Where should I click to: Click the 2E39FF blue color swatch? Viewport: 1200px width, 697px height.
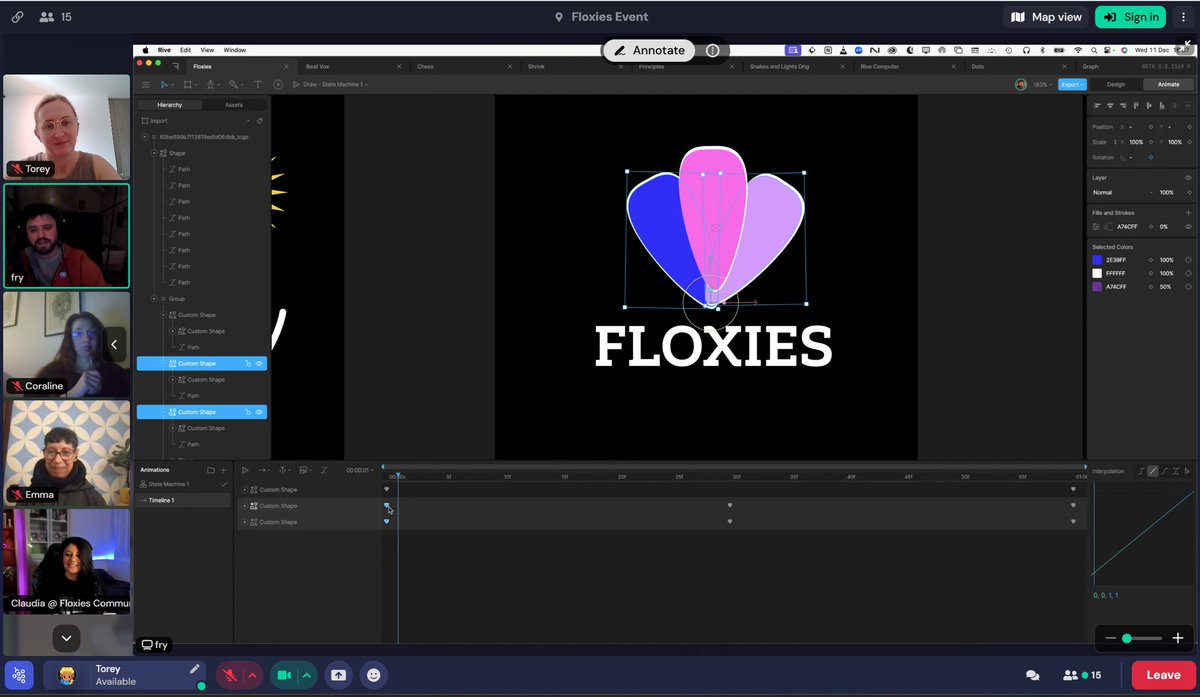click(1097, 260)
